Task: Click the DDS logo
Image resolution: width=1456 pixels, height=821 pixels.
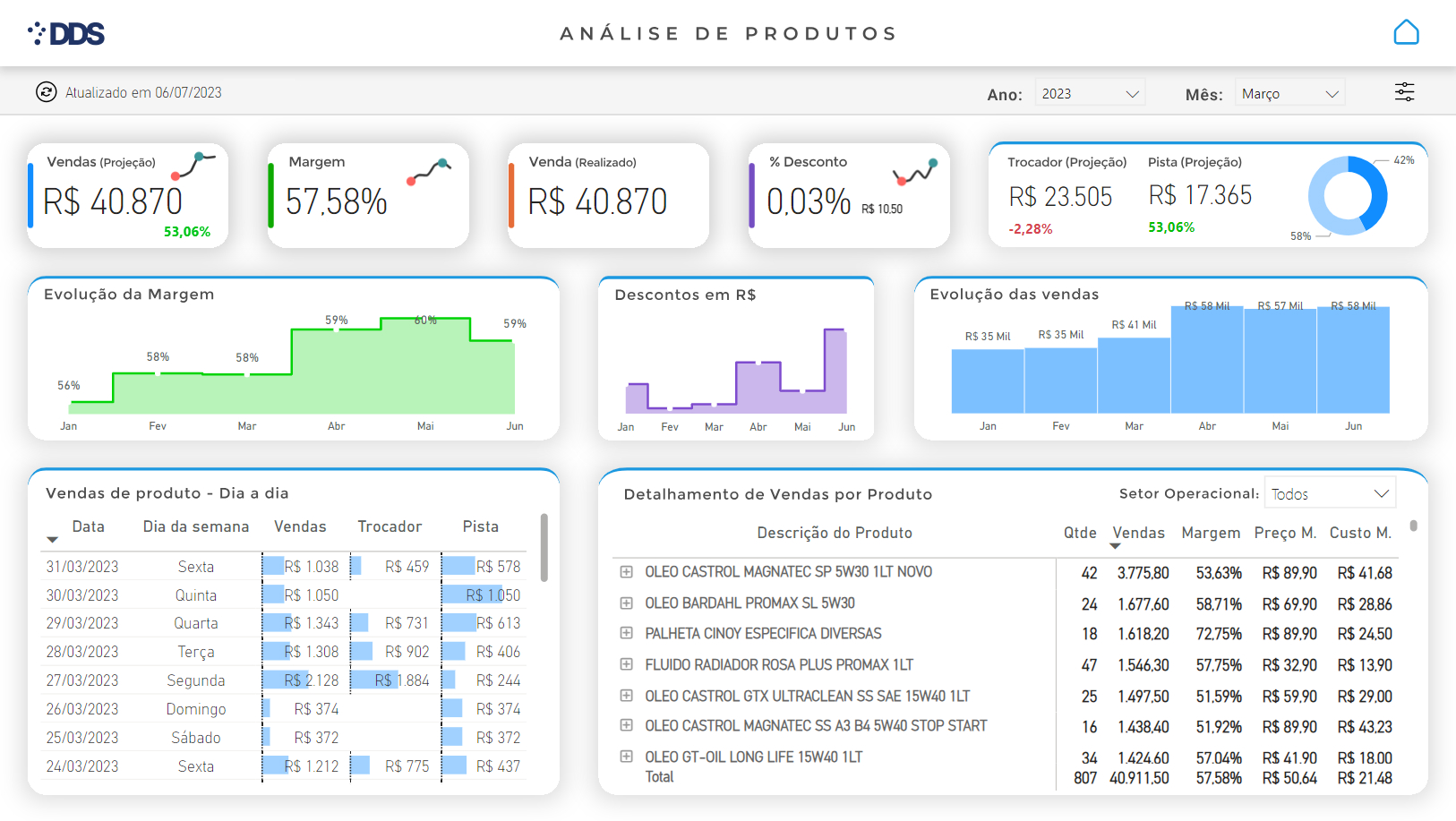Action: 66,34
